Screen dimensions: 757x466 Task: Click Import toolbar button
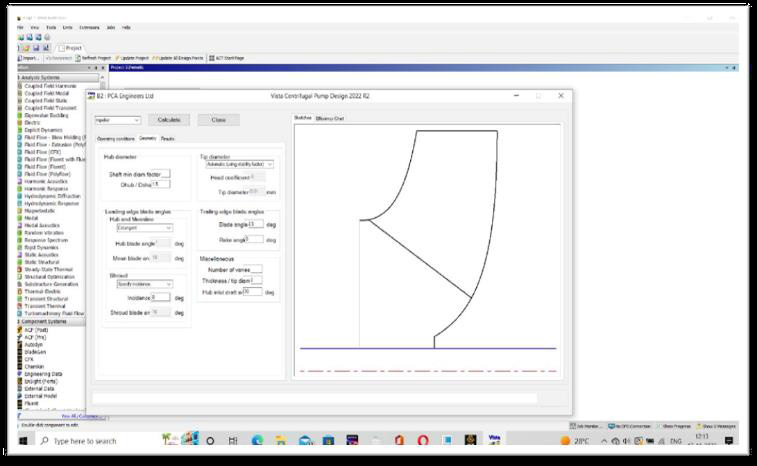coord(29,58)
